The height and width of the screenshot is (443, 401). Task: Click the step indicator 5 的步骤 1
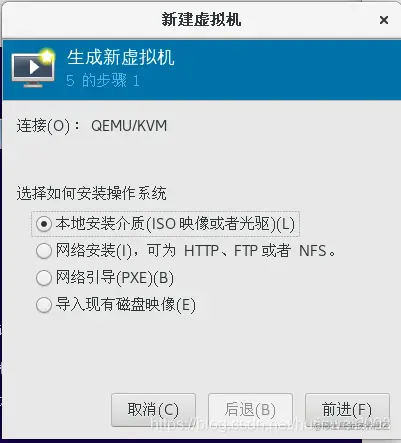point(103,81)
